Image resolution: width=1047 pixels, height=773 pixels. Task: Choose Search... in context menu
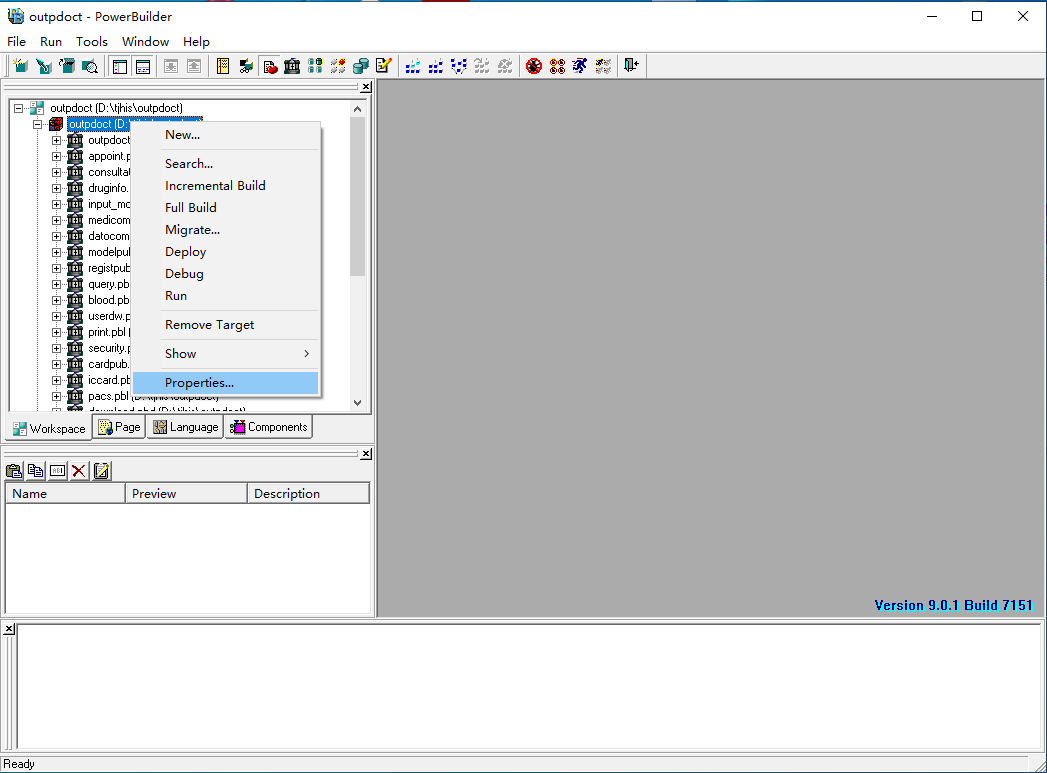(226, 164)
